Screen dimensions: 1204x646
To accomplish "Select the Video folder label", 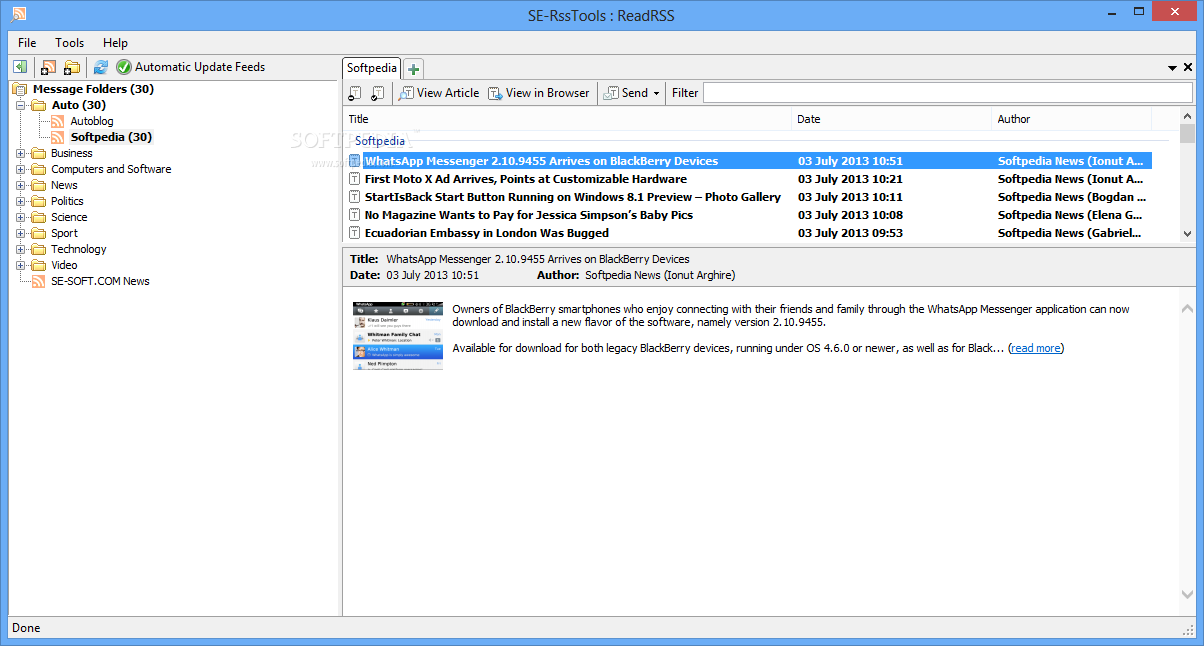I will (64, 265).
